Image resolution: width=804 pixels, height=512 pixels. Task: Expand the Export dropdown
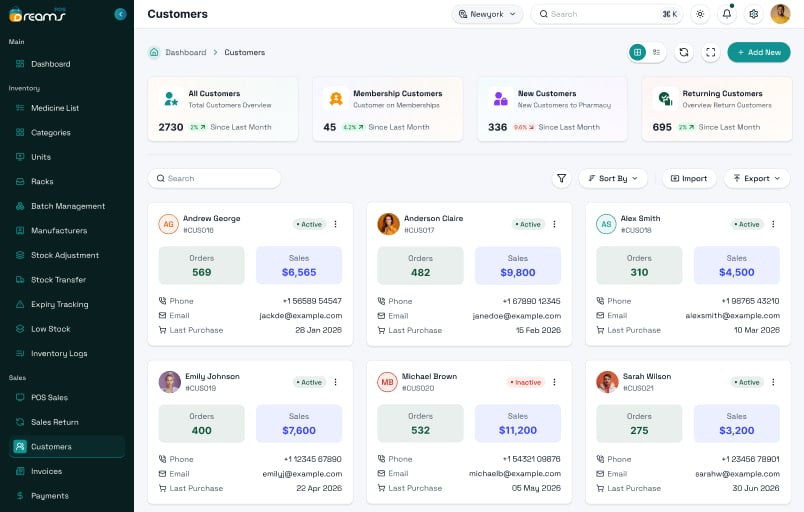pos(756,178)
